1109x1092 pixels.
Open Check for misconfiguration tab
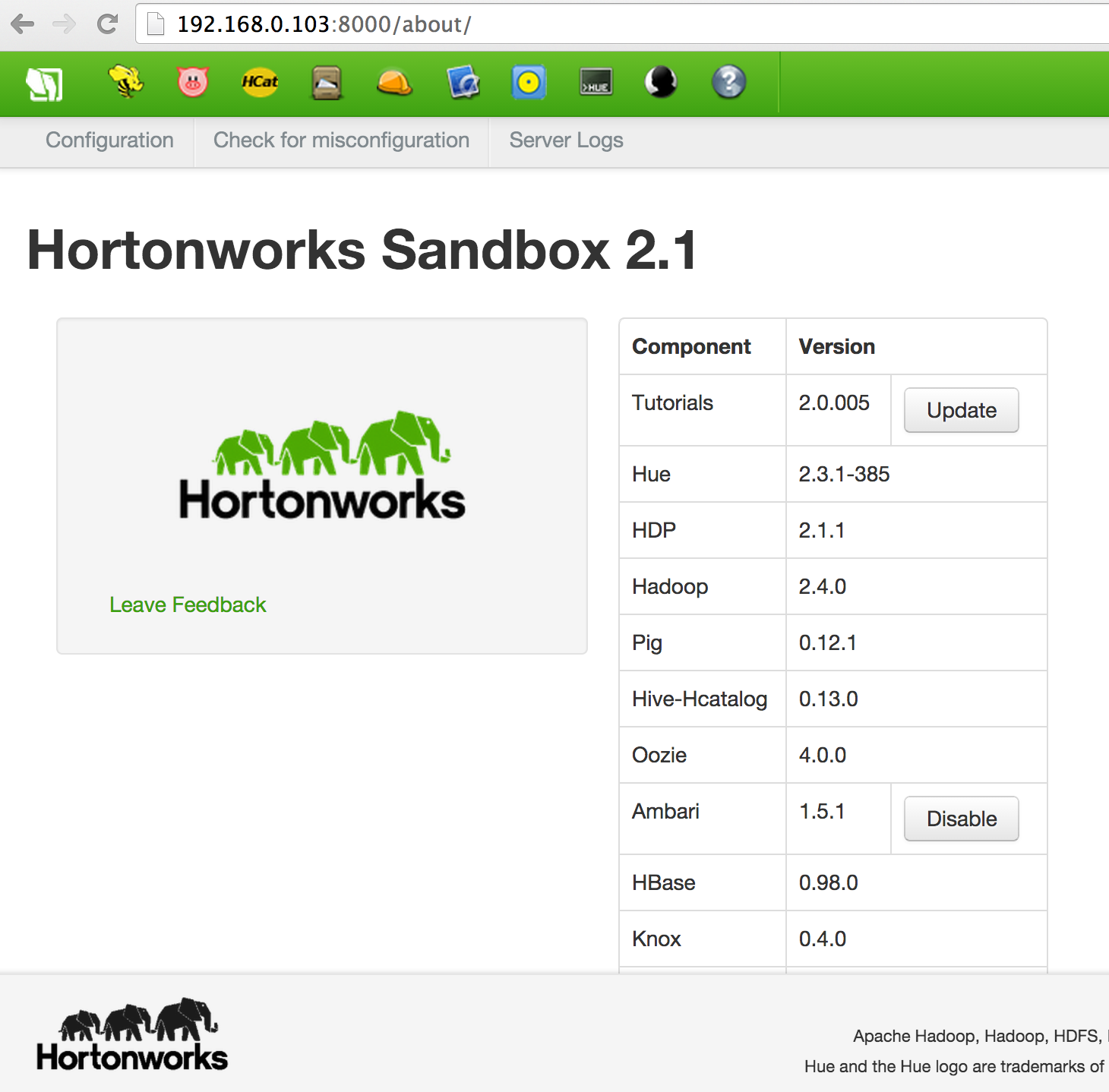tap(341, 140)
